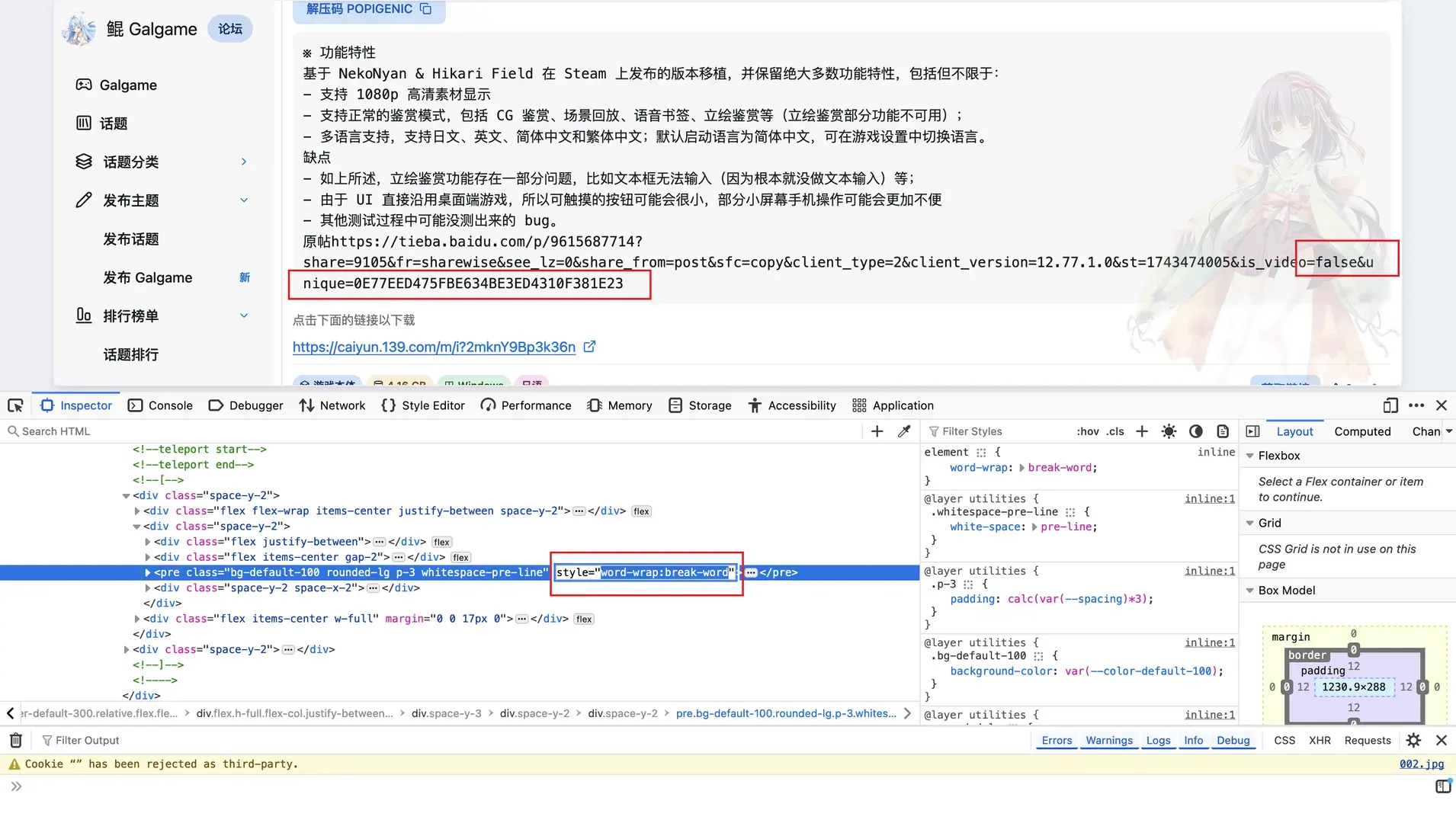Toggle the Warnings console filter
Screen dimensions: 1456x823
point(1109,741)
